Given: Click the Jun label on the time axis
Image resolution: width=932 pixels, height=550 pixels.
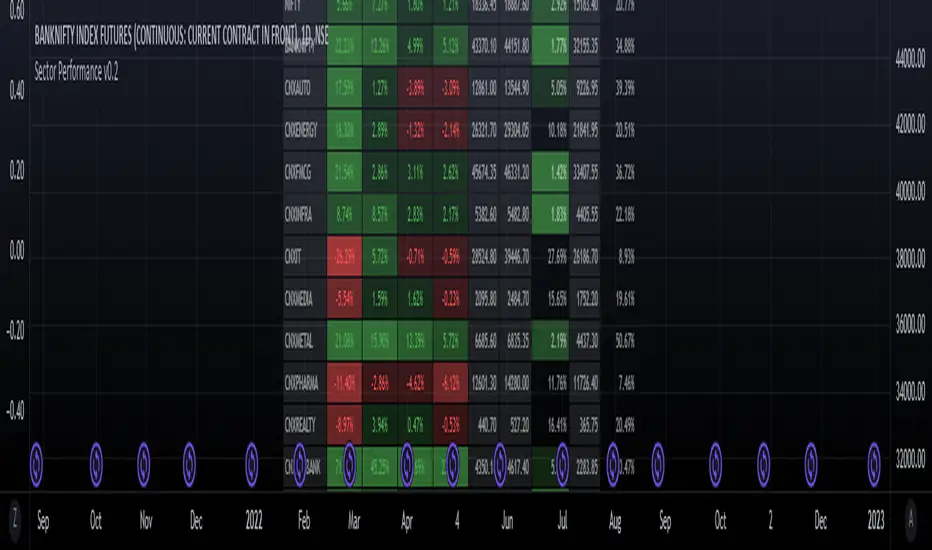Looking at the screenshot, I should point(507,521).
